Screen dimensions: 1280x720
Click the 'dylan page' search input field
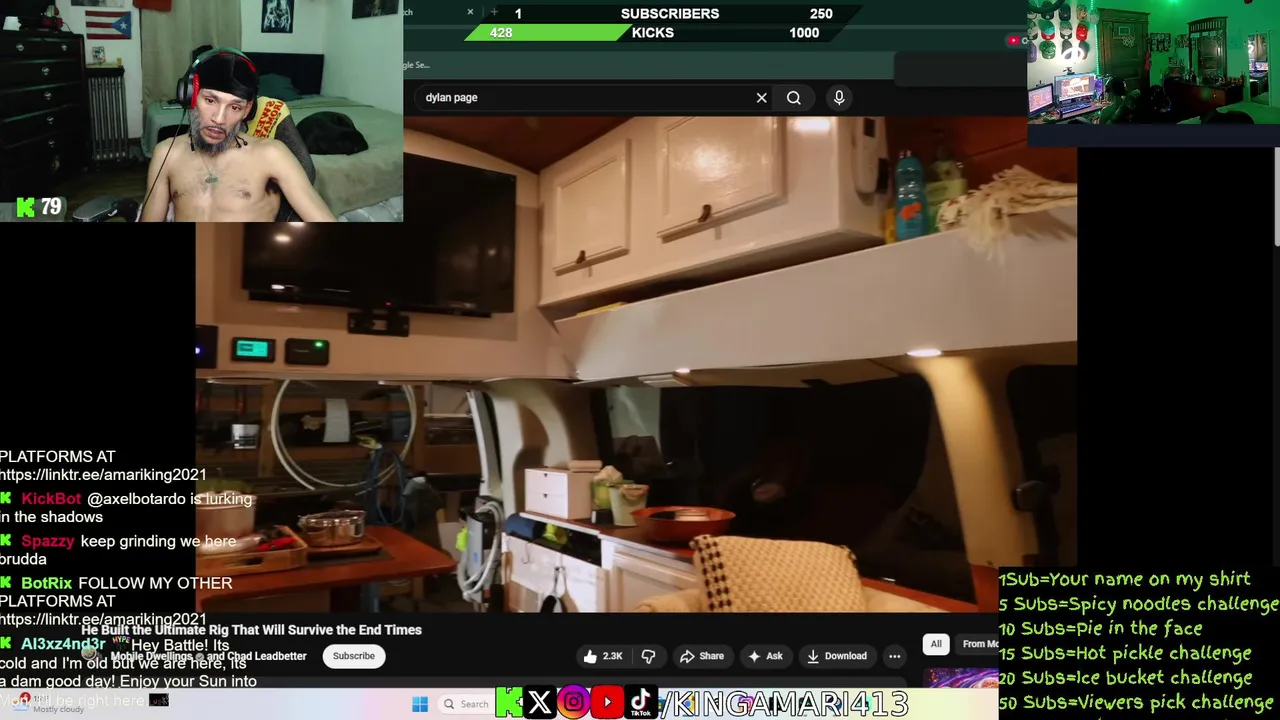(585, 98)
